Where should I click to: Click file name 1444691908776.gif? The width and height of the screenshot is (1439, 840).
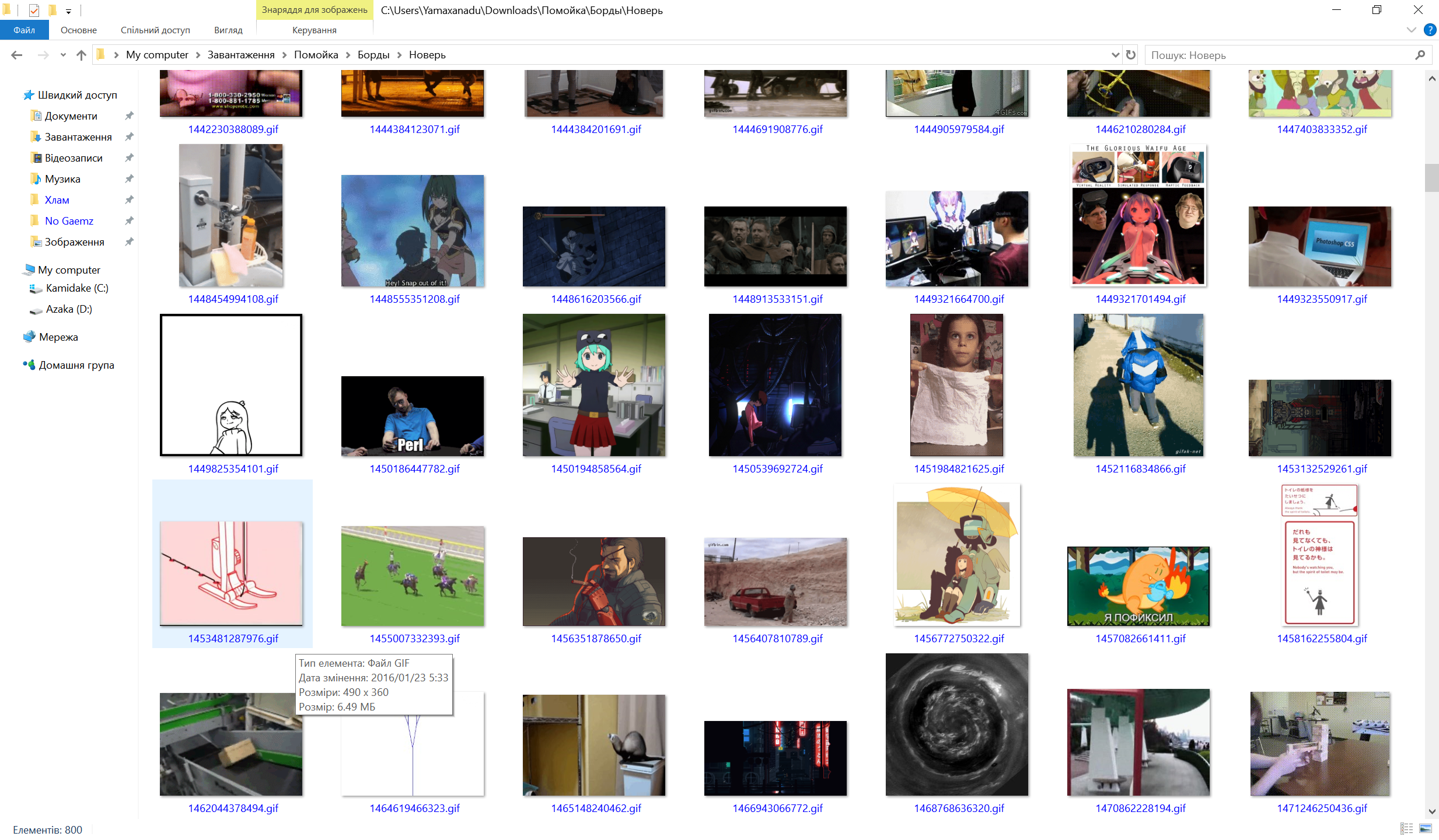point(777,129)
